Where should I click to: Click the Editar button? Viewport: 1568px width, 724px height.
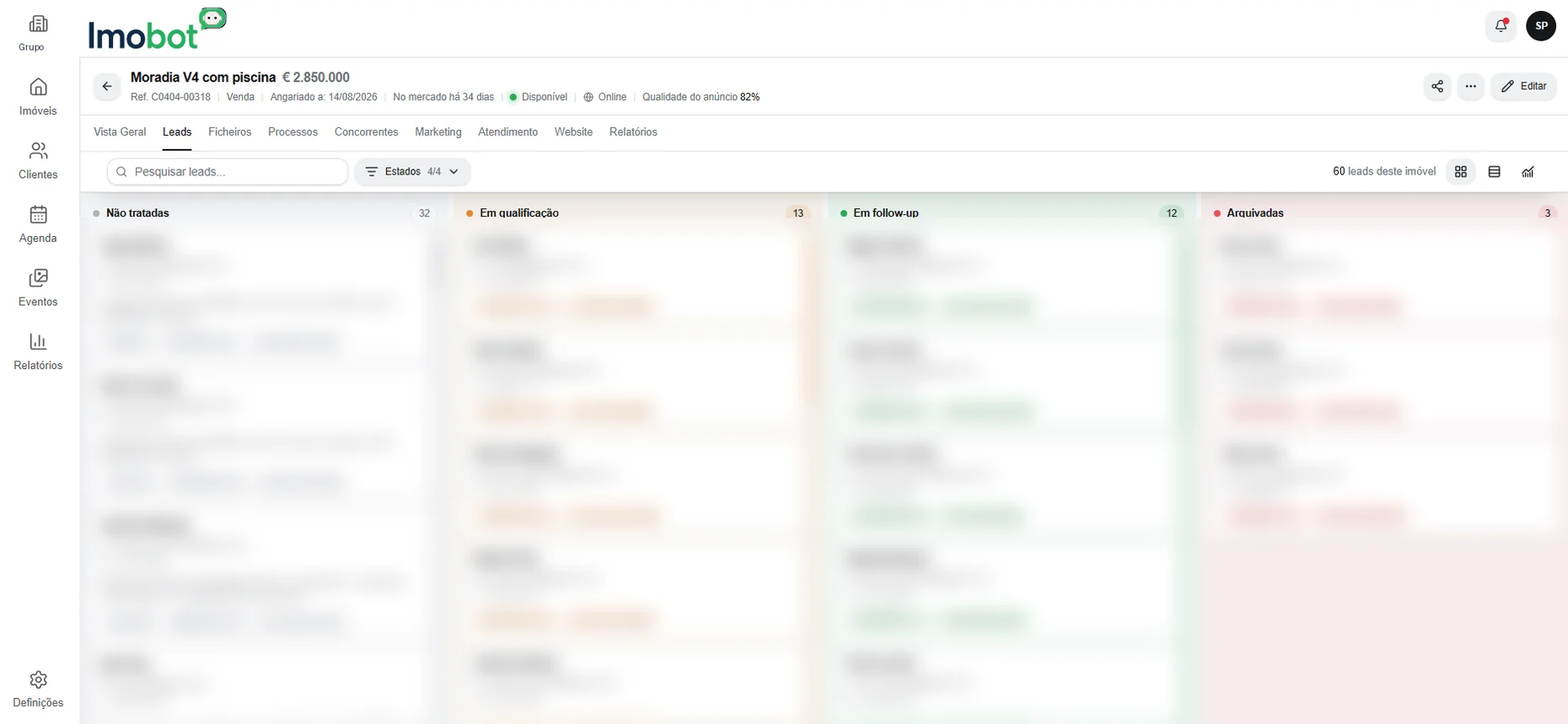(1523, 86)
